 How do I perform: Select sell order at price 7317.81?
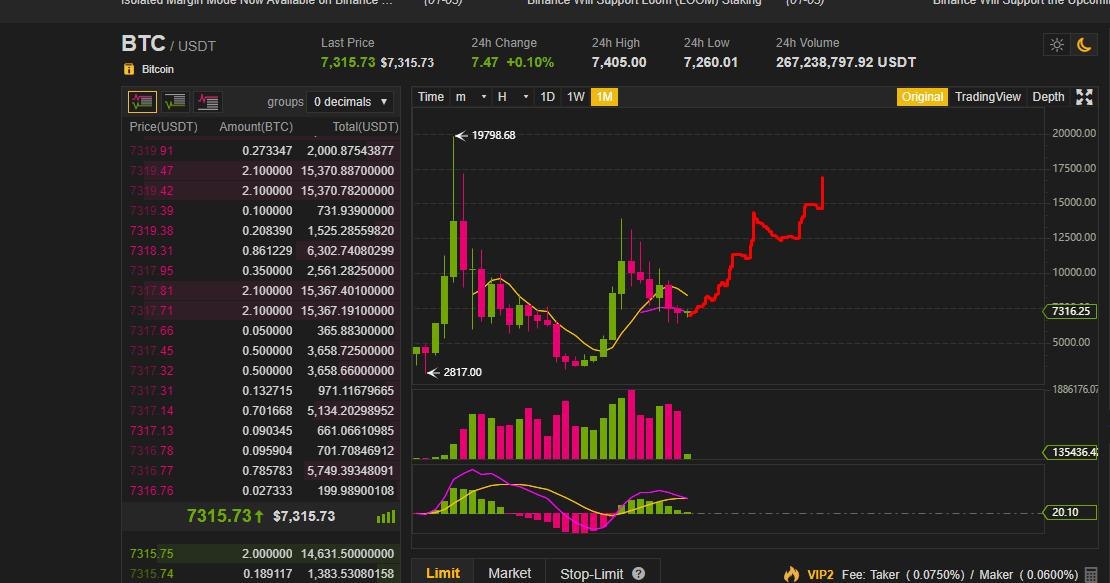(x=261, y=291)
